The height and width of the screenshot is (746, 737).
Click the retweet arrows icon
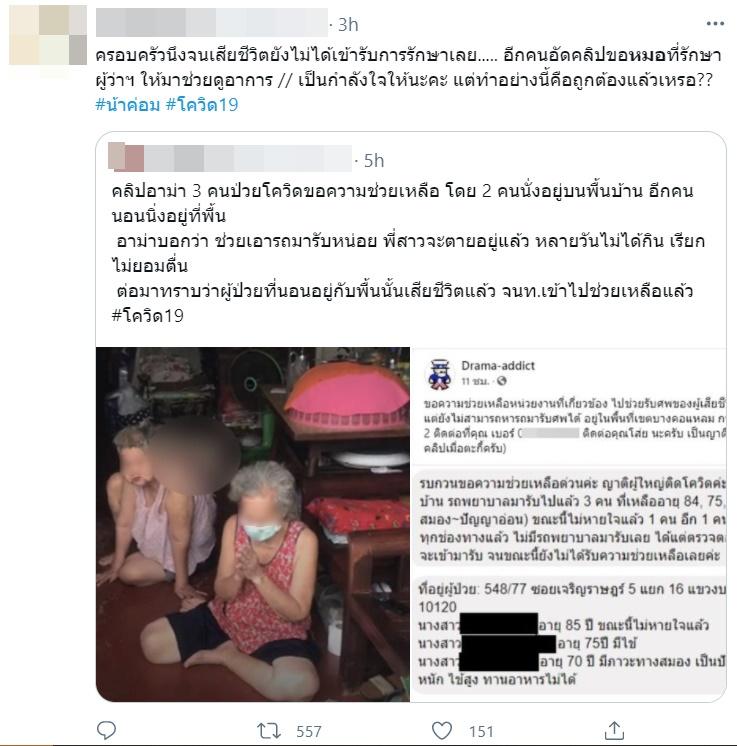pyautogui.click(x=269, y=730)
